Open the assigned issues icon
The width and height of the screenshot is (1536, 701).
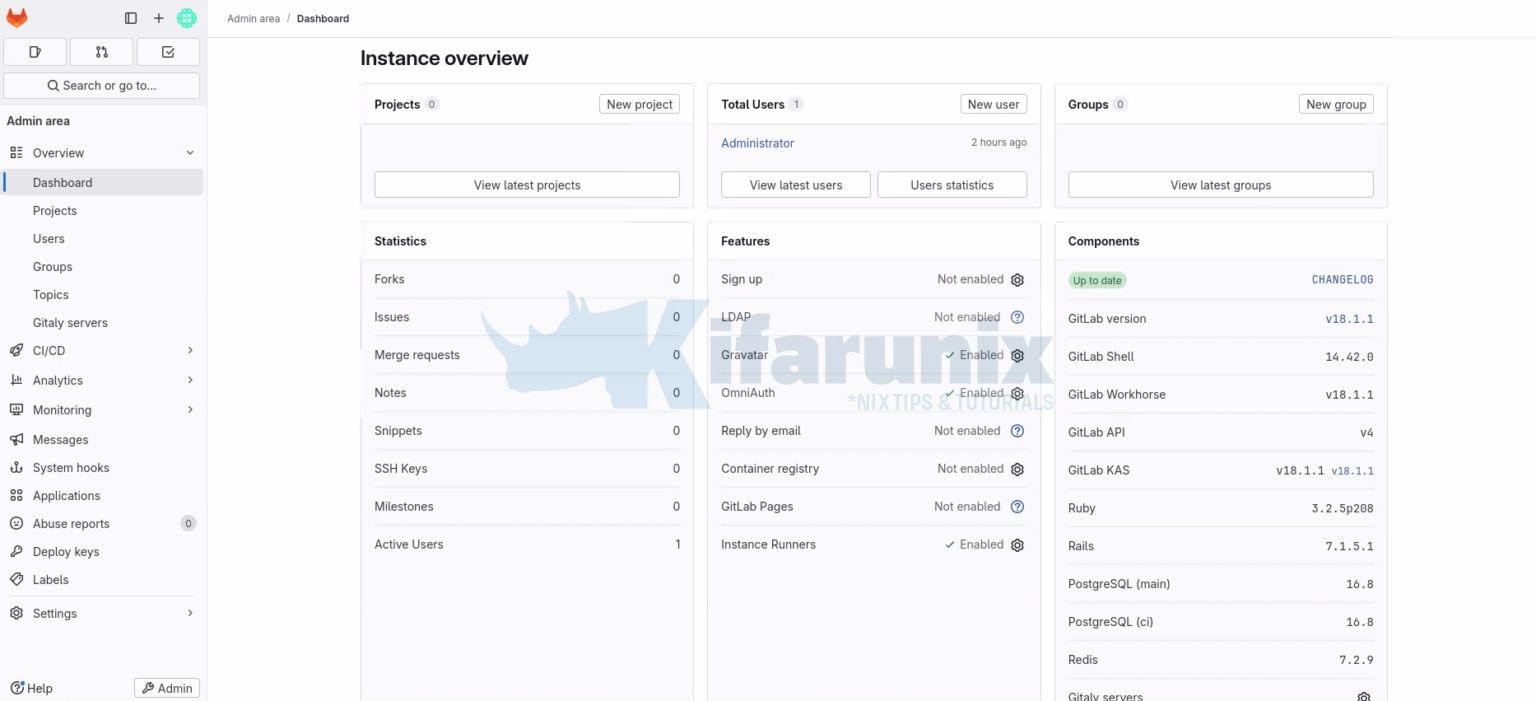(35, 51)
